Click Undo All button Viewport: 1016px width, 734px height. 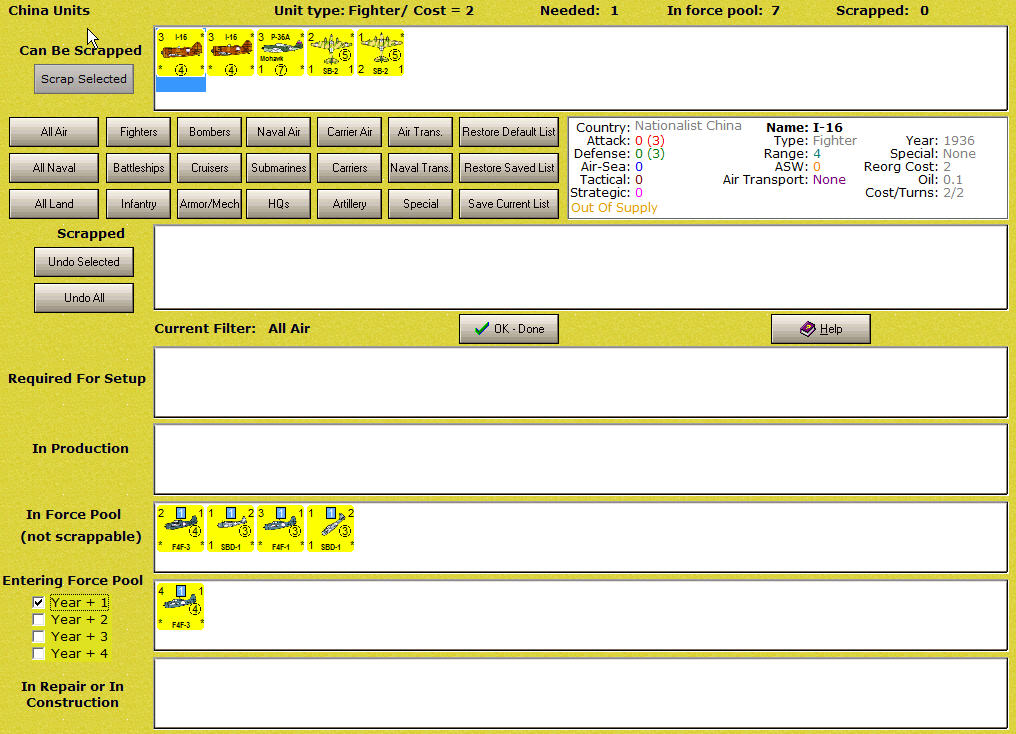[84, 298]
